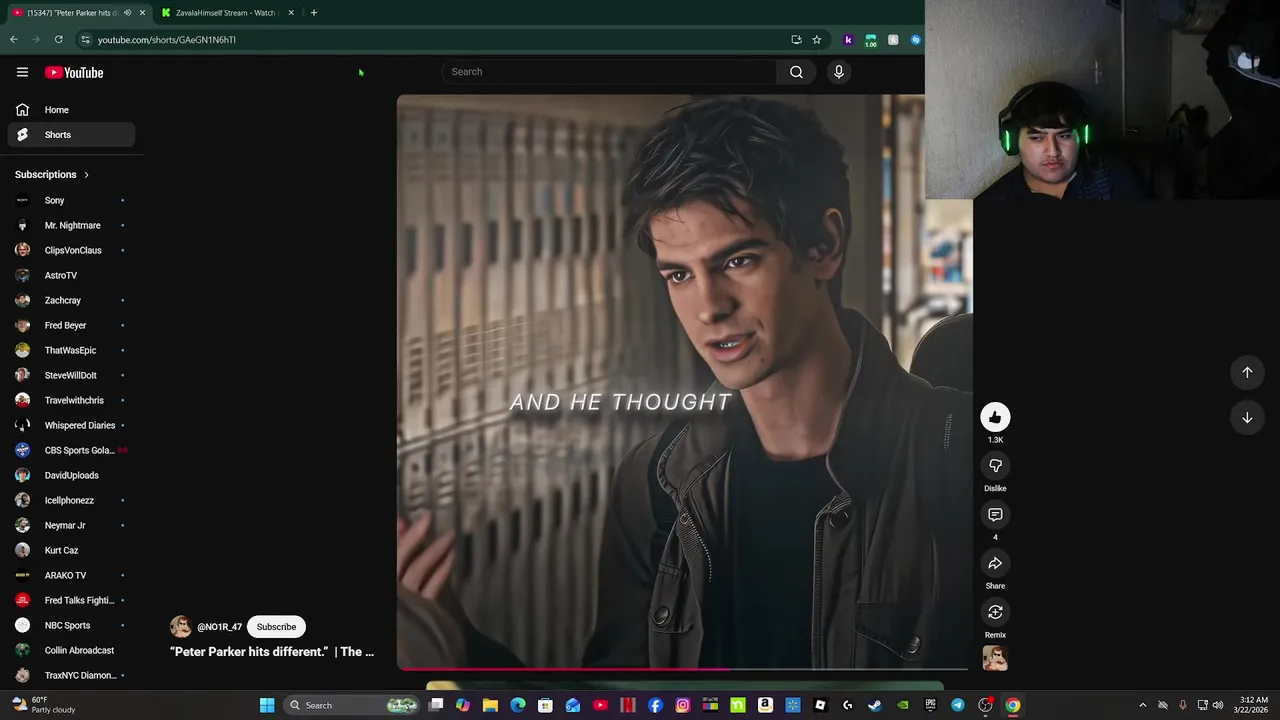Open the extension showing 1.00 badge
This screenshot has width=1280, height=720.
pos(871,40)
